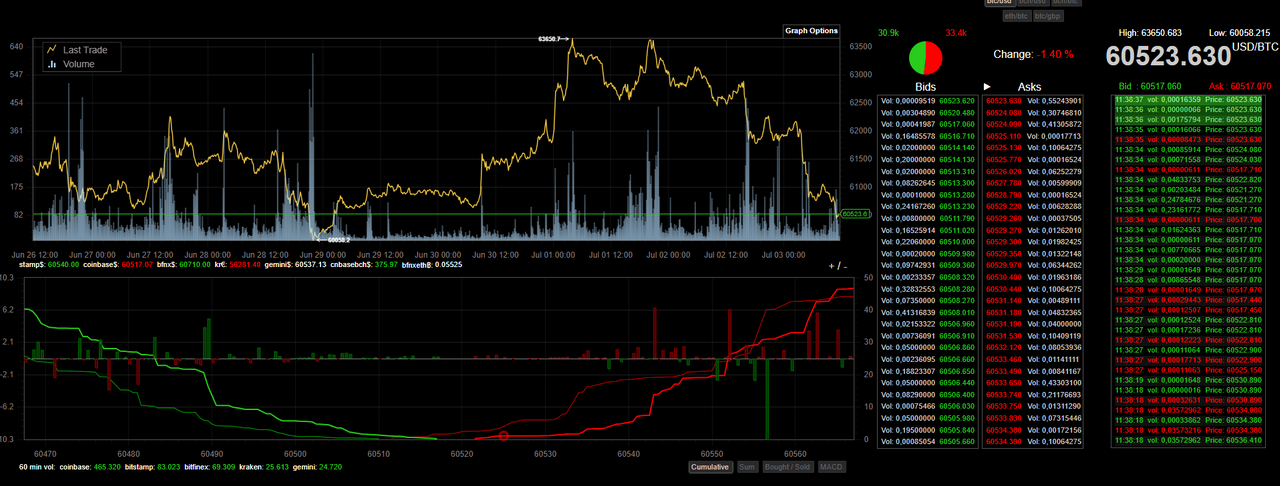The height and width of the screenshot is (486, 1280).
Task: Select the ask row with volume 0,41305872
Action: pos(1033,124)
